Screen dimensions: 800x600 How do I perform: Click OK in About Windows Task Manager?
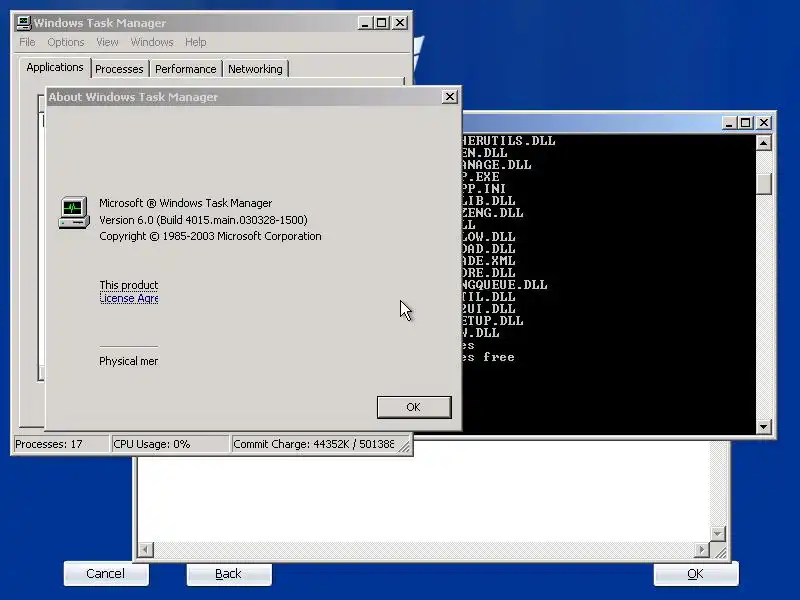coord(414,407)
